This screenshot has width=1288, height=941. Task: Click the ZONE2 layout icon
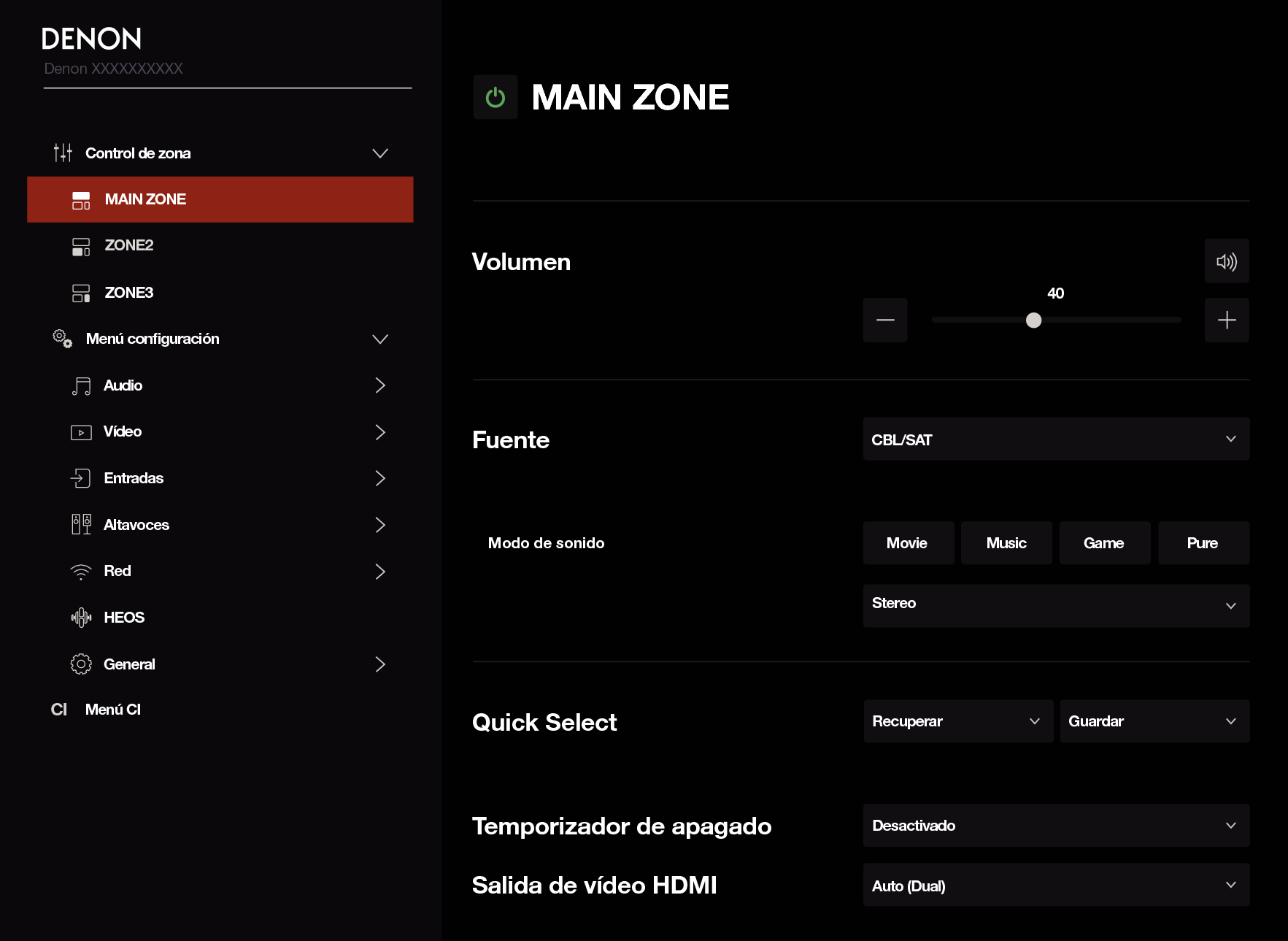81,247
